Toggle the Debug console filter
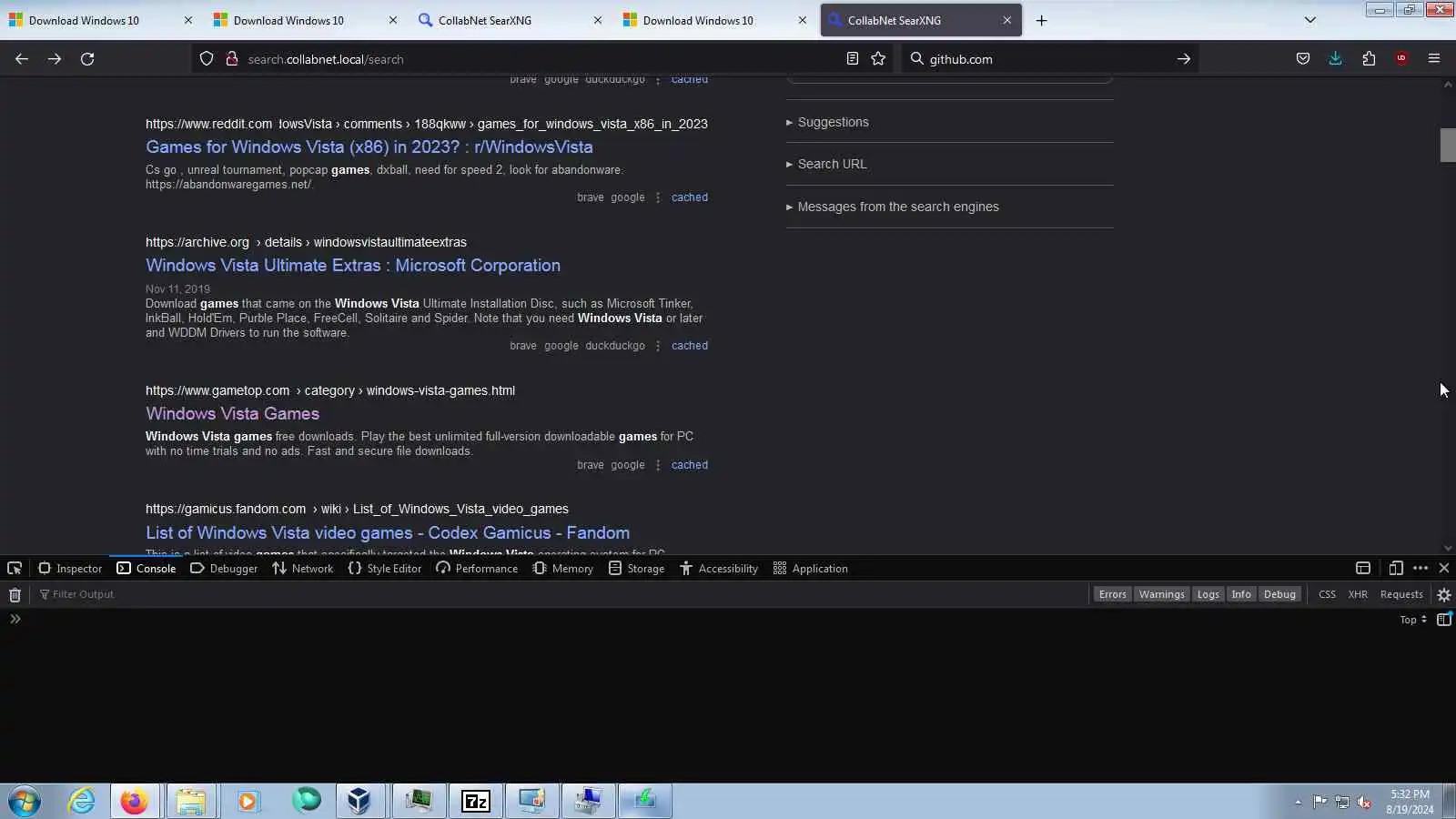The width and height of the screenshot is (1456, 819). 1279,595
